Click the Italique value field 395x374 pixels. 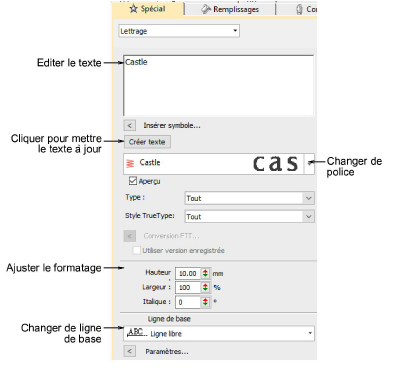coord(188,302)
